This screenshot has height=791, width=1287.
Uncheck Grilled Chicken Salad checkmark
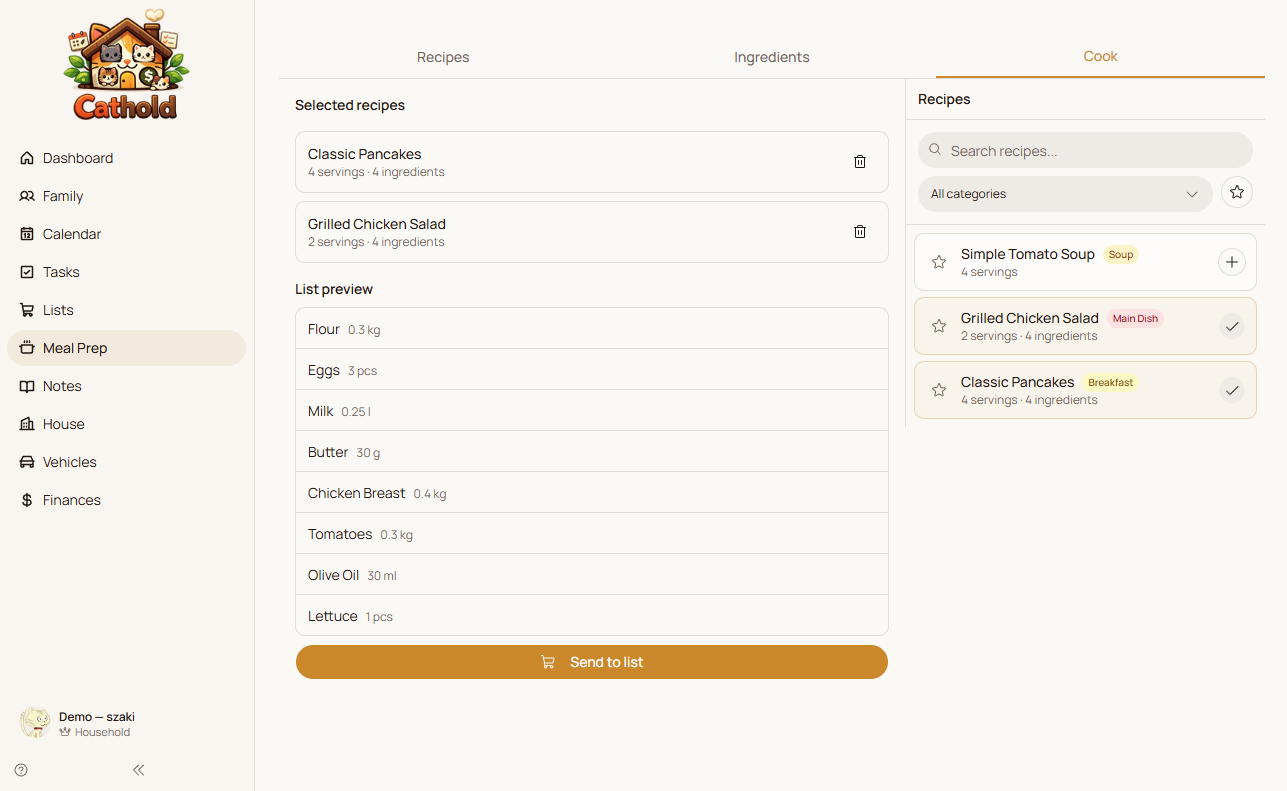pos(1231,326)
